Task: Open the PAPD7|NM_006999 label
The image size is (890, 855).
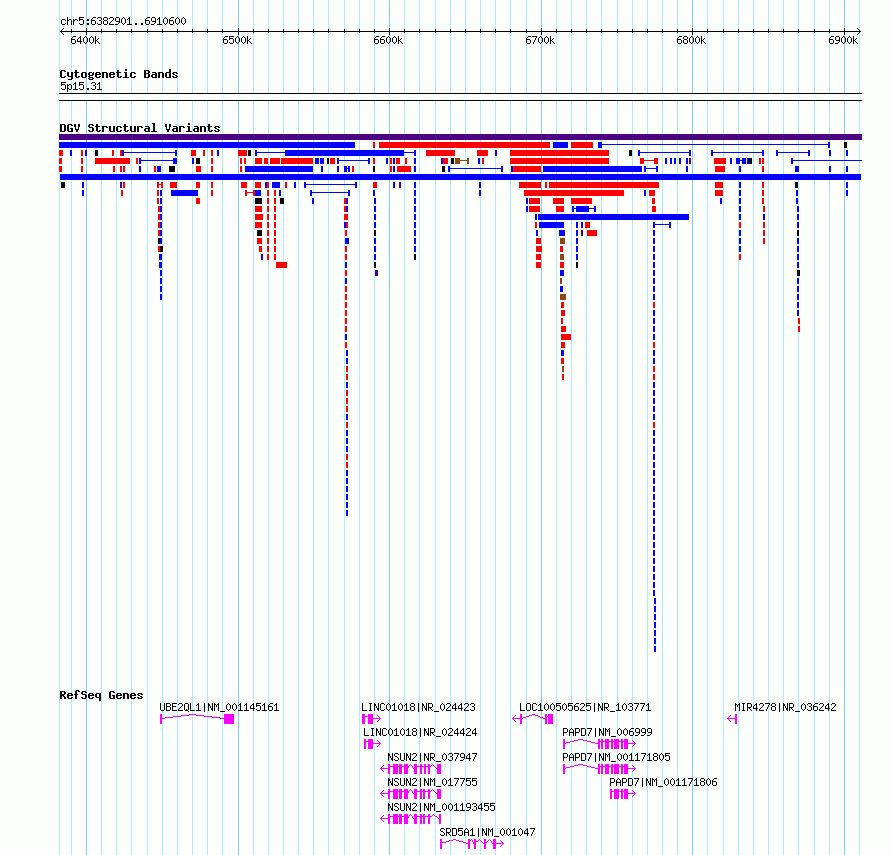Action: [607, 732]
